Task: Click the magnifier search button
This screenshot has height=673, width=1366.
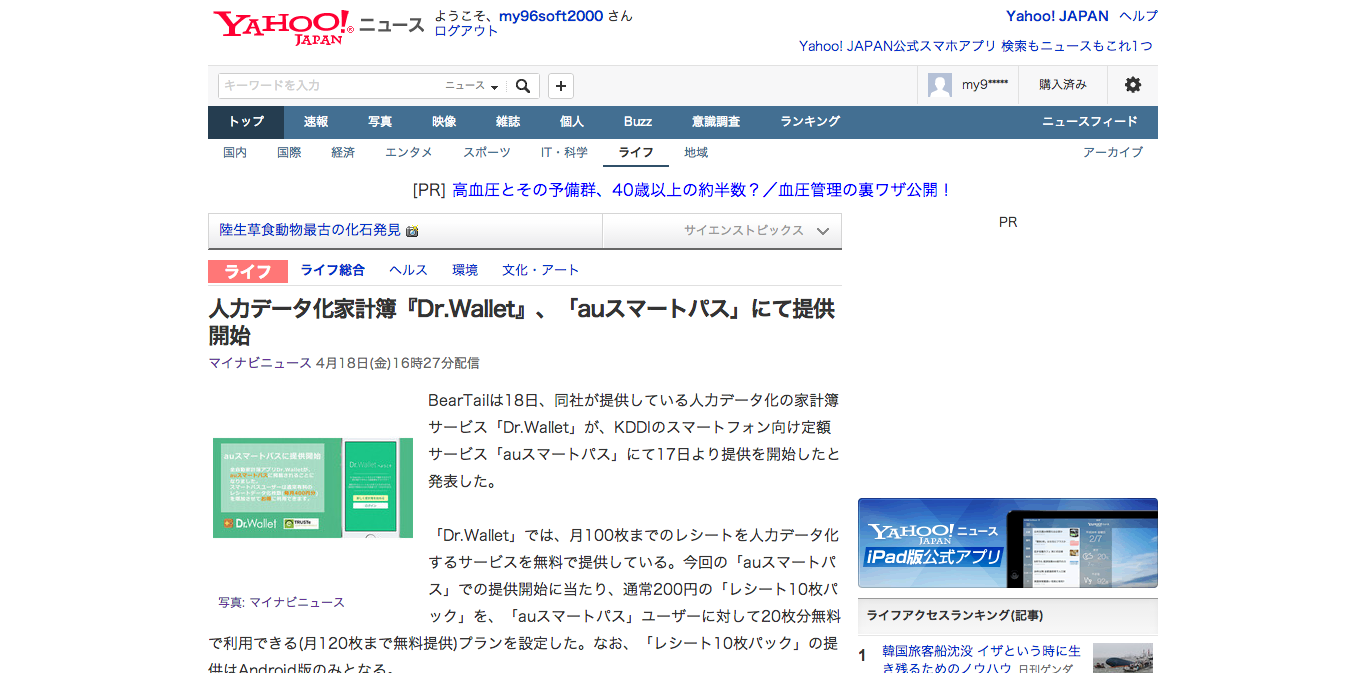Action: click(x=523, y=86)
